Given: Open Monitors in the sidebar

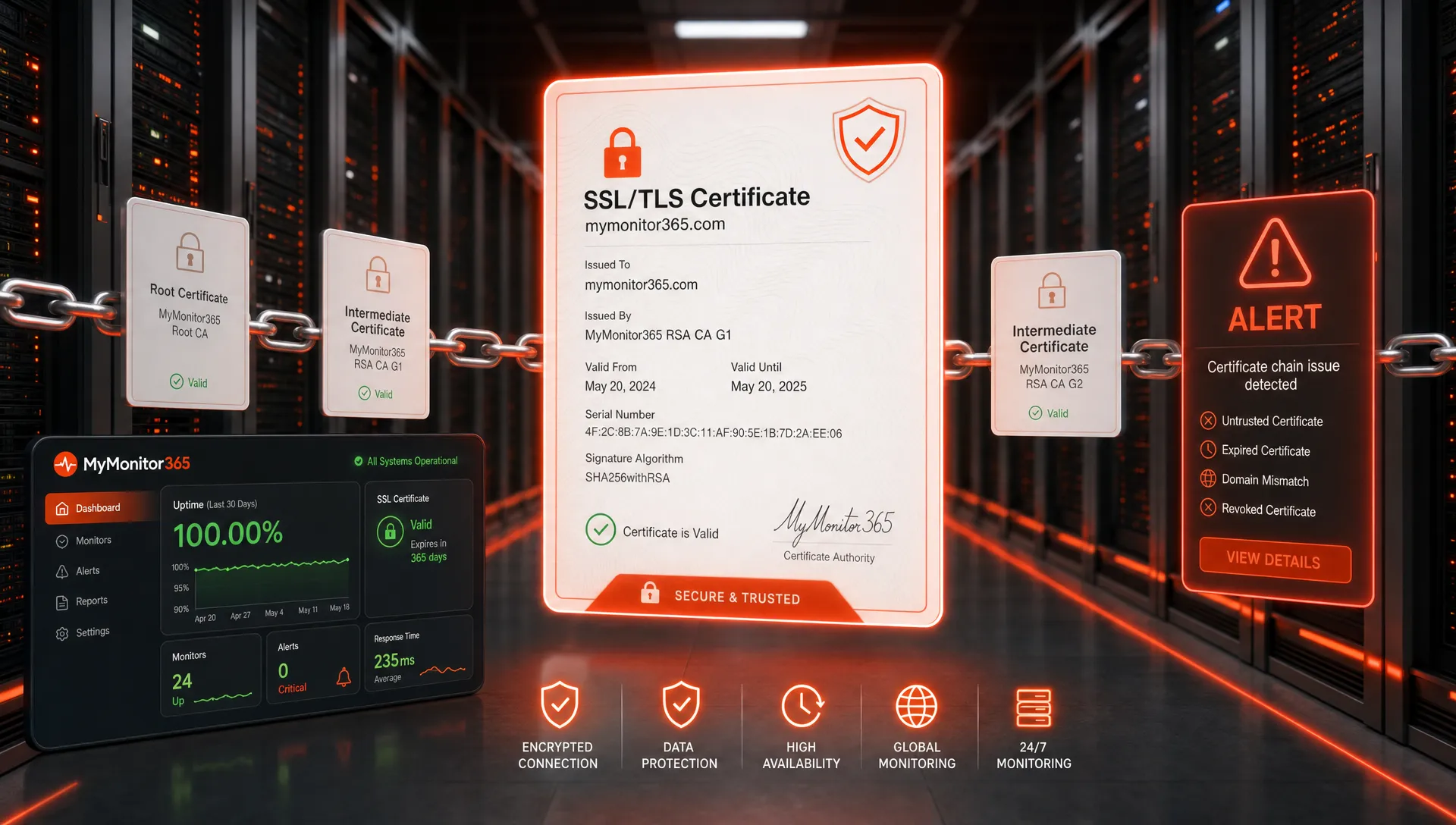Looking at the screenshot, I should (x=93, y=541).
